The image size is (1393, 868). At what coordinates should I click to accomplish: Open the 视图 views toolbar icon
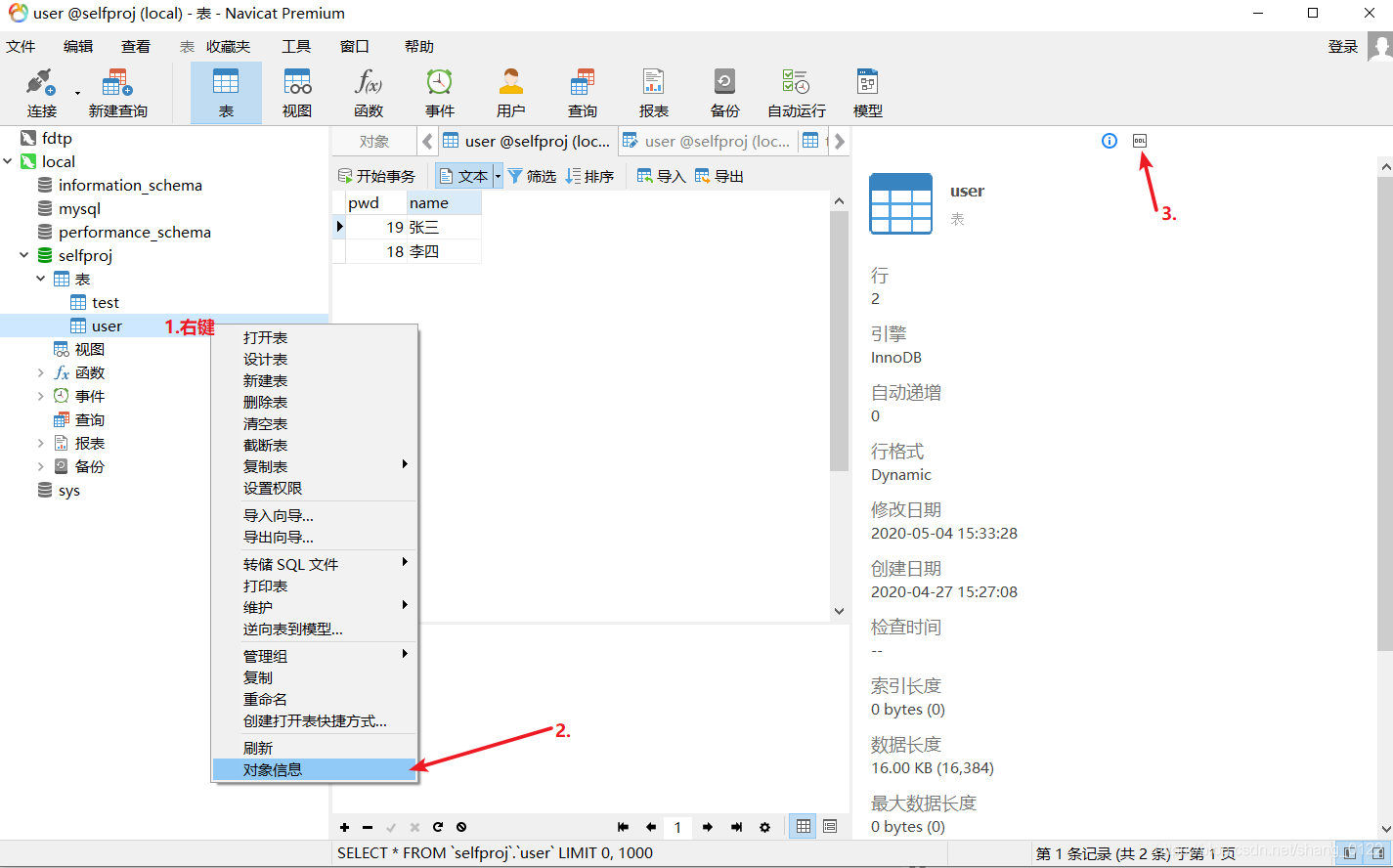(297, 93)
